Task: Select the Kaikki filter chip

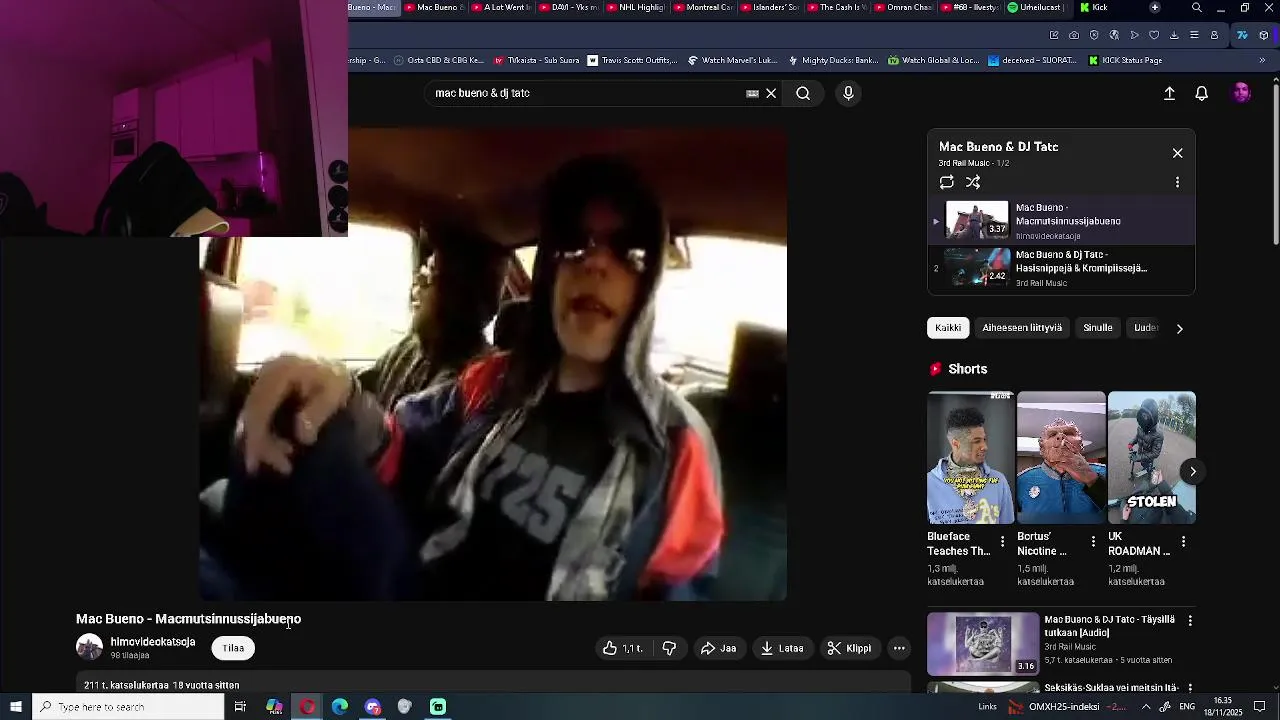Action: point(948,328)
